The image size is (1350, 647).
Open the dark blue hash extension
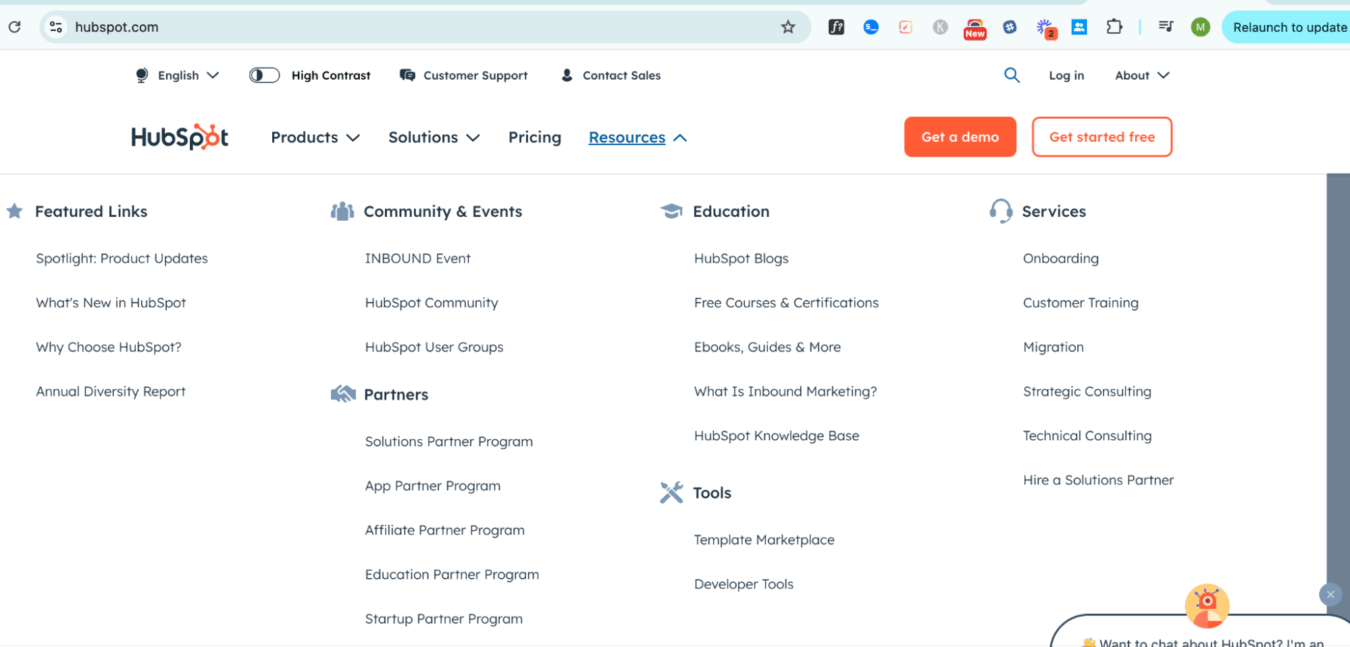point(1010,27)
